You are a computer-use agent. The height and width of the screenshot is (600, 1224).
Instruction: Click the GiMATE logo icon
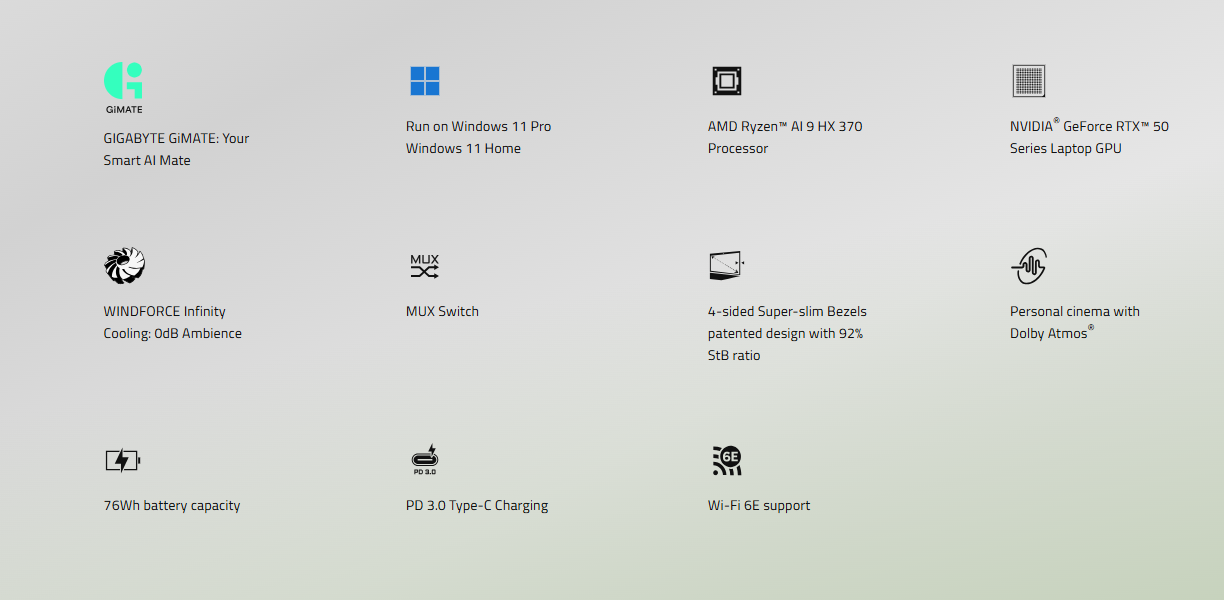pyautogui.click(x=123, y=87)
